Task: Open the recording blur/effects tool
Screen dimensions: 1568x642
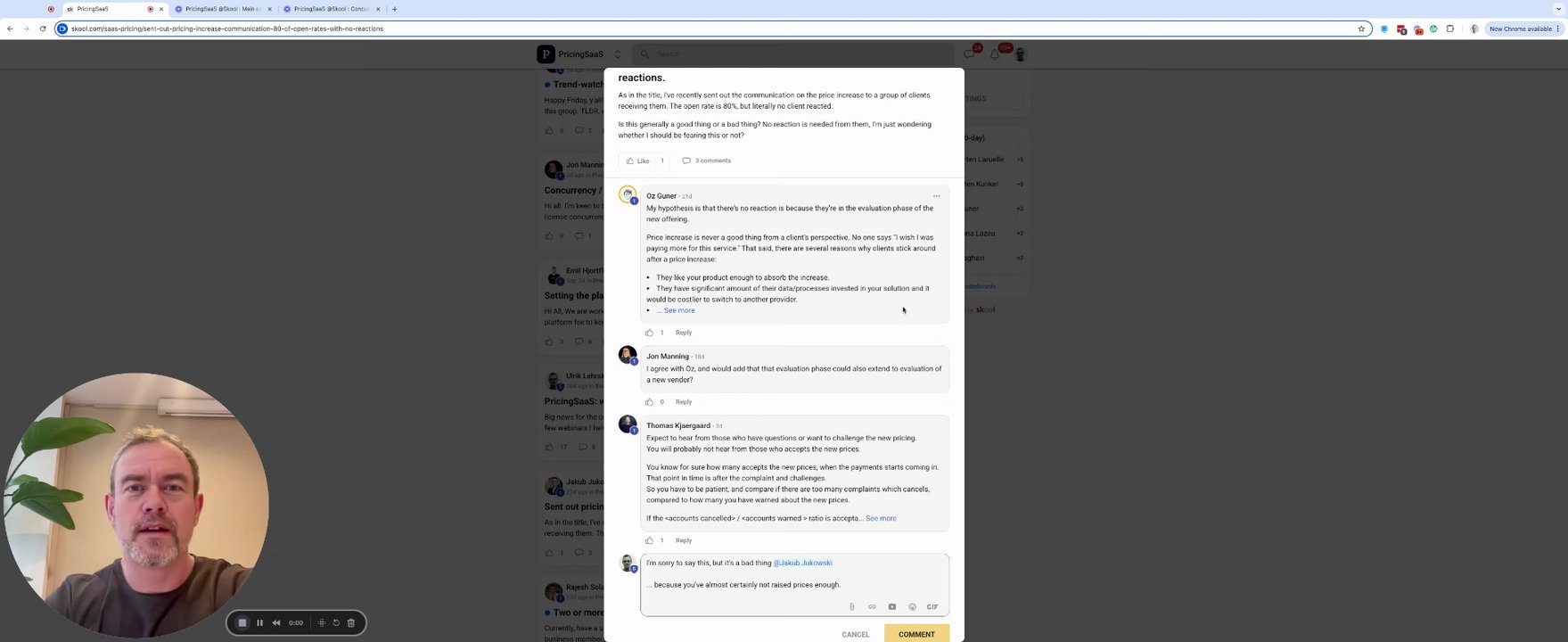Action: click(321, 622)
